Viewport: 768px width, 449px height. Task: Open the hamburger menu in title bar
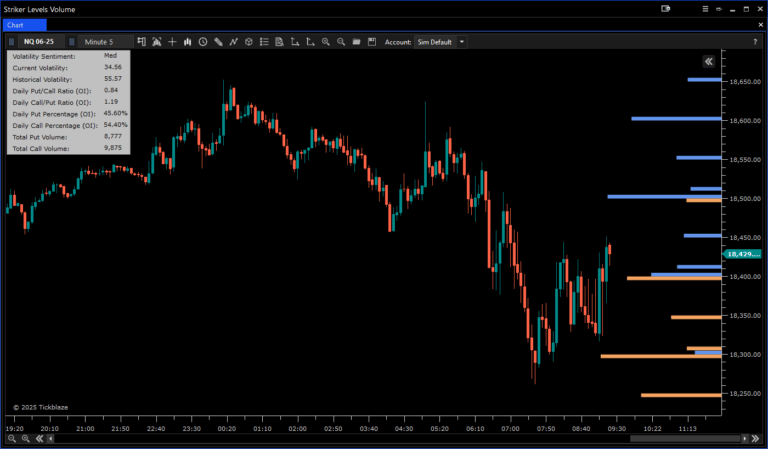point(716,8)
